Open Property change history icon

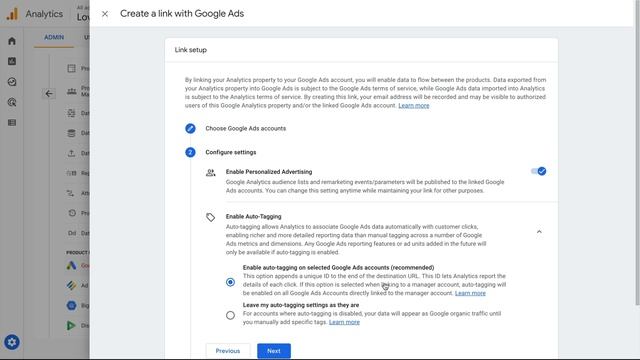click(71, 213)
